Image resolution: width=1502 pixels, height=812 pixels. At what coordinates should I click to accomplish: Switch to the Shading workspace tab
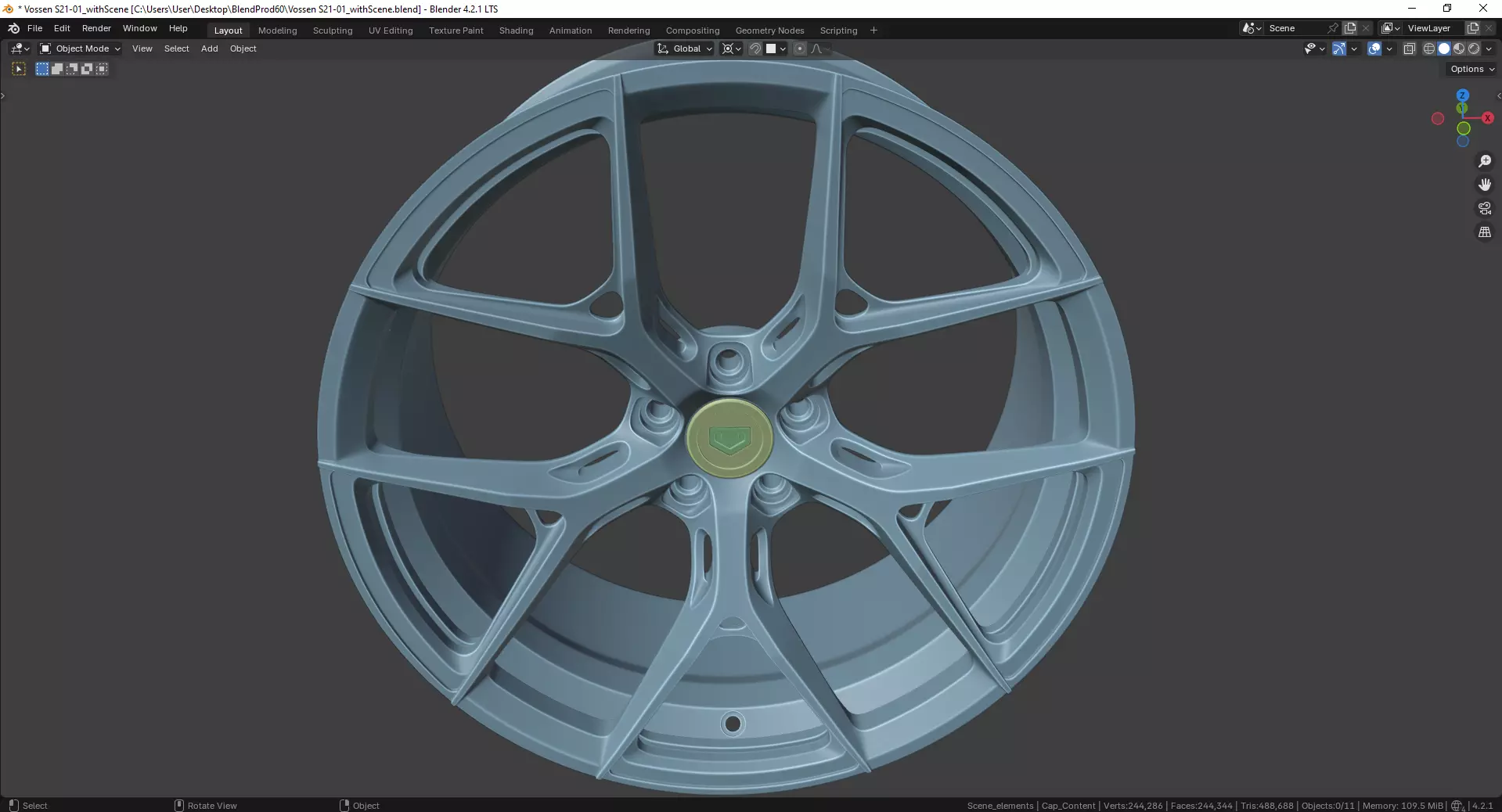(x=517, y=31)
